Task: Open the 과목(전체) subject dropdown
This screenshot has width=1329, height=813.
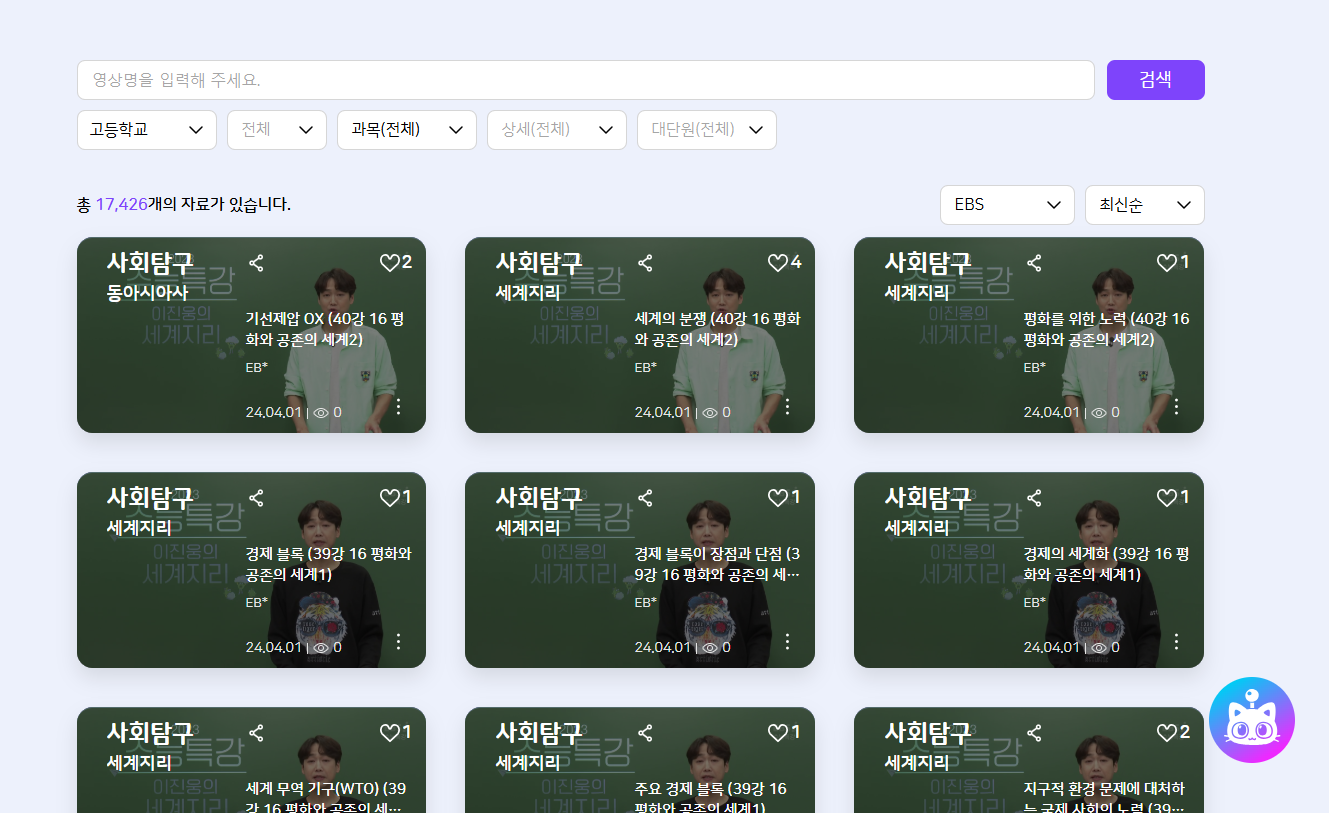Action: pos(406,130)
